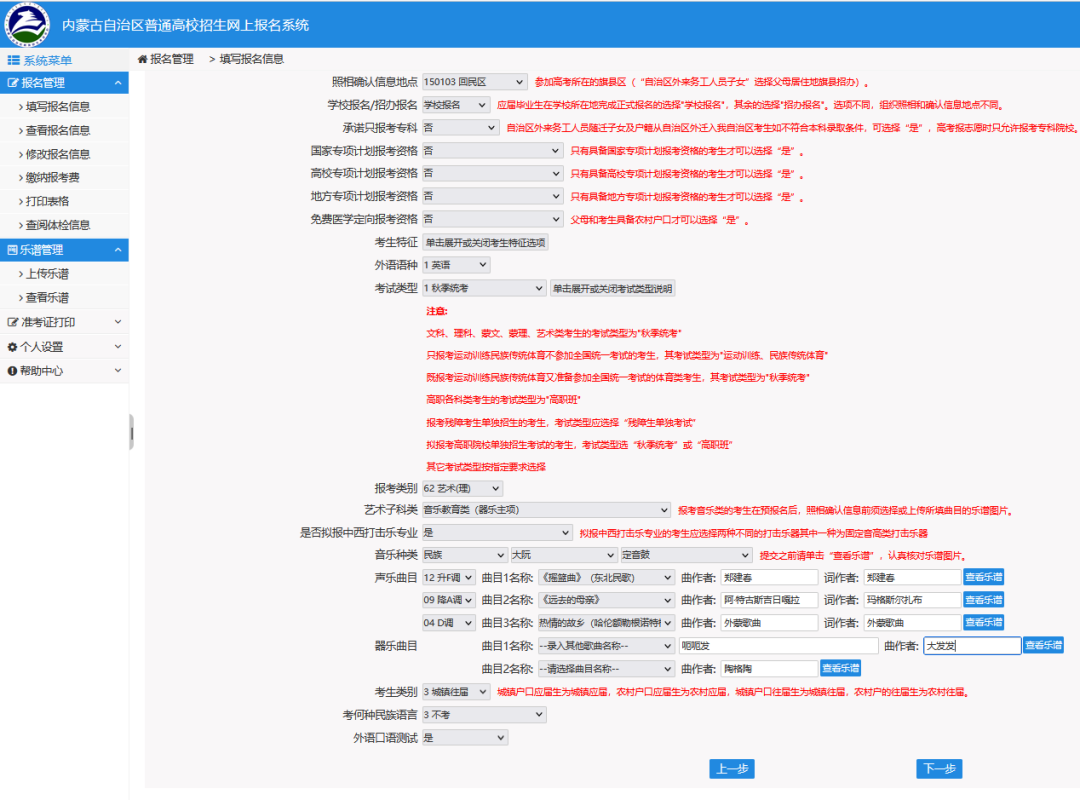Click the 帮助中心 info icon
The height and width of the screenshot is (800, 1080).
click(x=13, y=371)
